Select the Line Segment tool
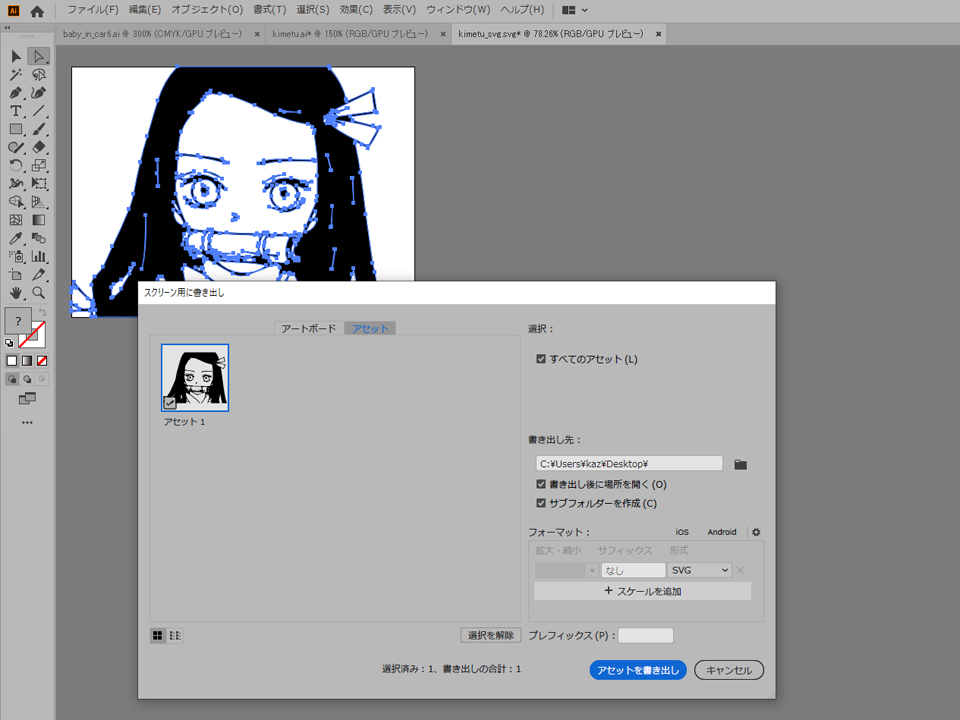 (39, 111)
